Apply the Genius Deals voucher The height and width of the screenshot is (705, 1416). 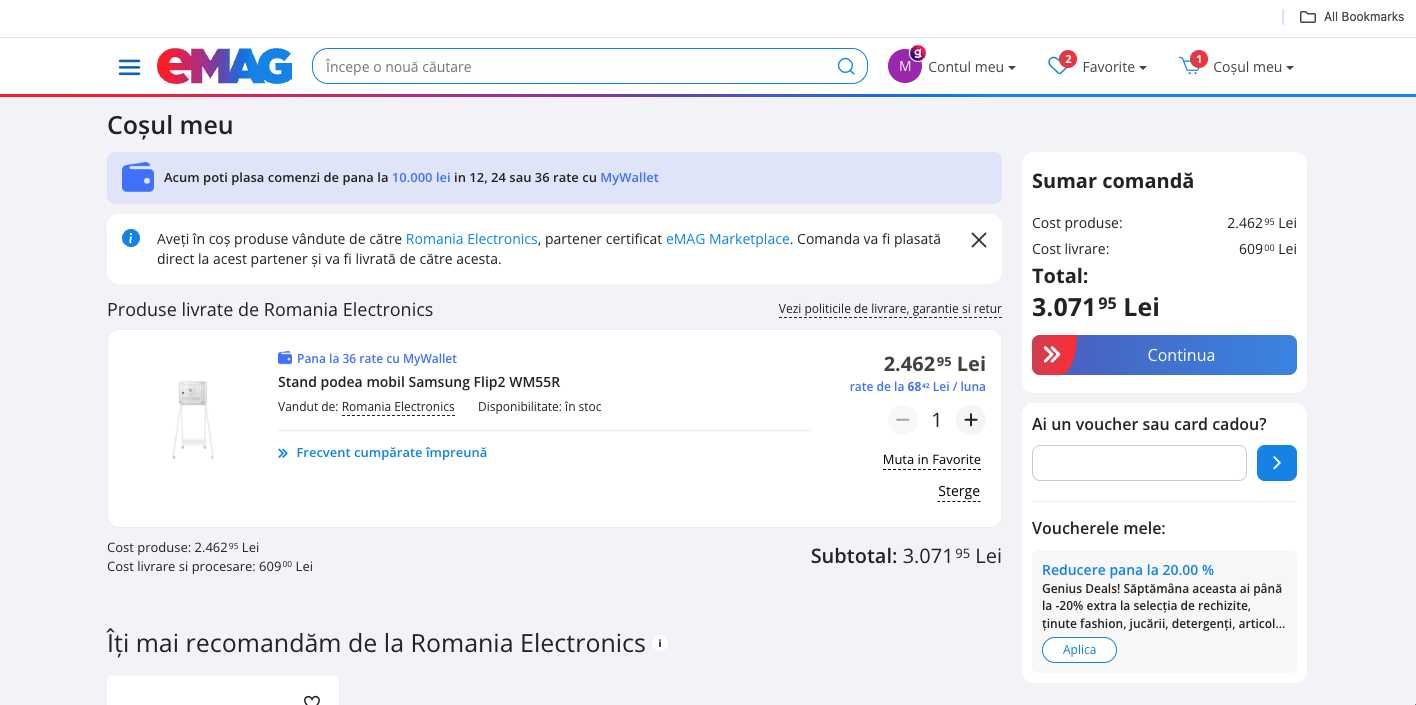click(1079, 650)
